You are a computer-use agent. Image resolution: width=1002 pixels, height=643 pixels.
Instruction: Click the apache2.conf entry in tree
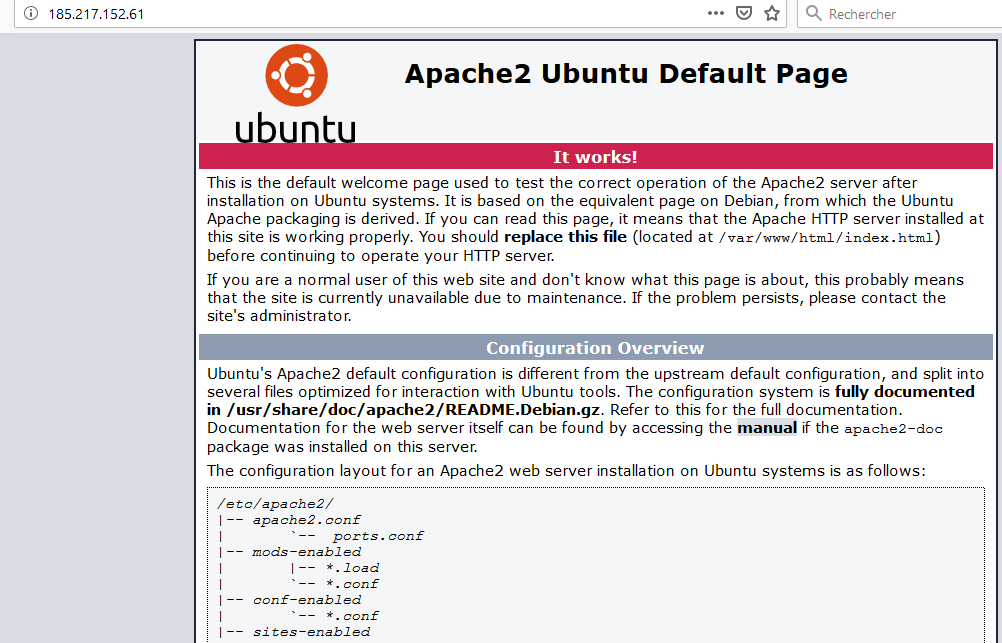306,520
